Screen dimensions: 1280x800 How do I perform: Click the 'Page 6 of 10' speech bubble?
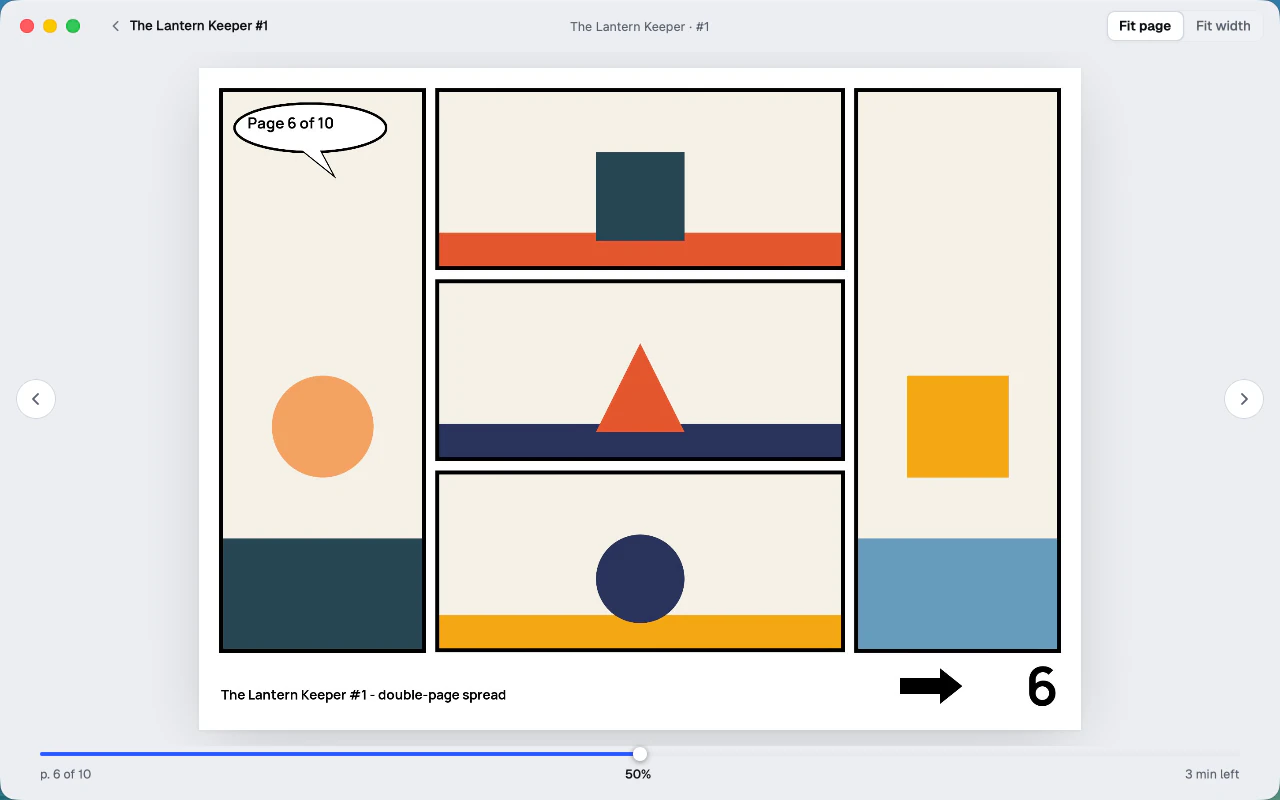point(310,129)
